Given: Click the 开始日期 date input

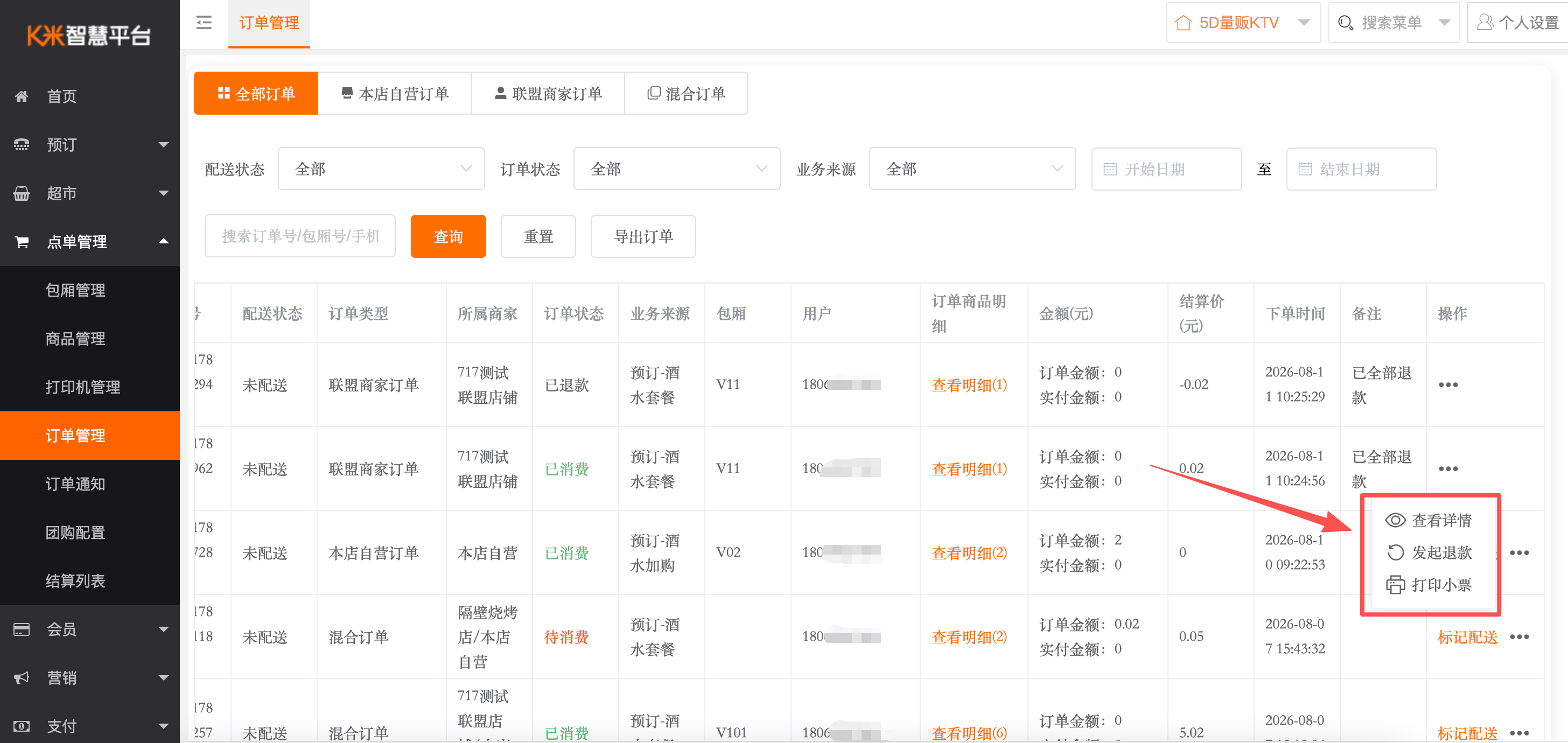Looking at the screenshot, I should [x=1166, y=169].
